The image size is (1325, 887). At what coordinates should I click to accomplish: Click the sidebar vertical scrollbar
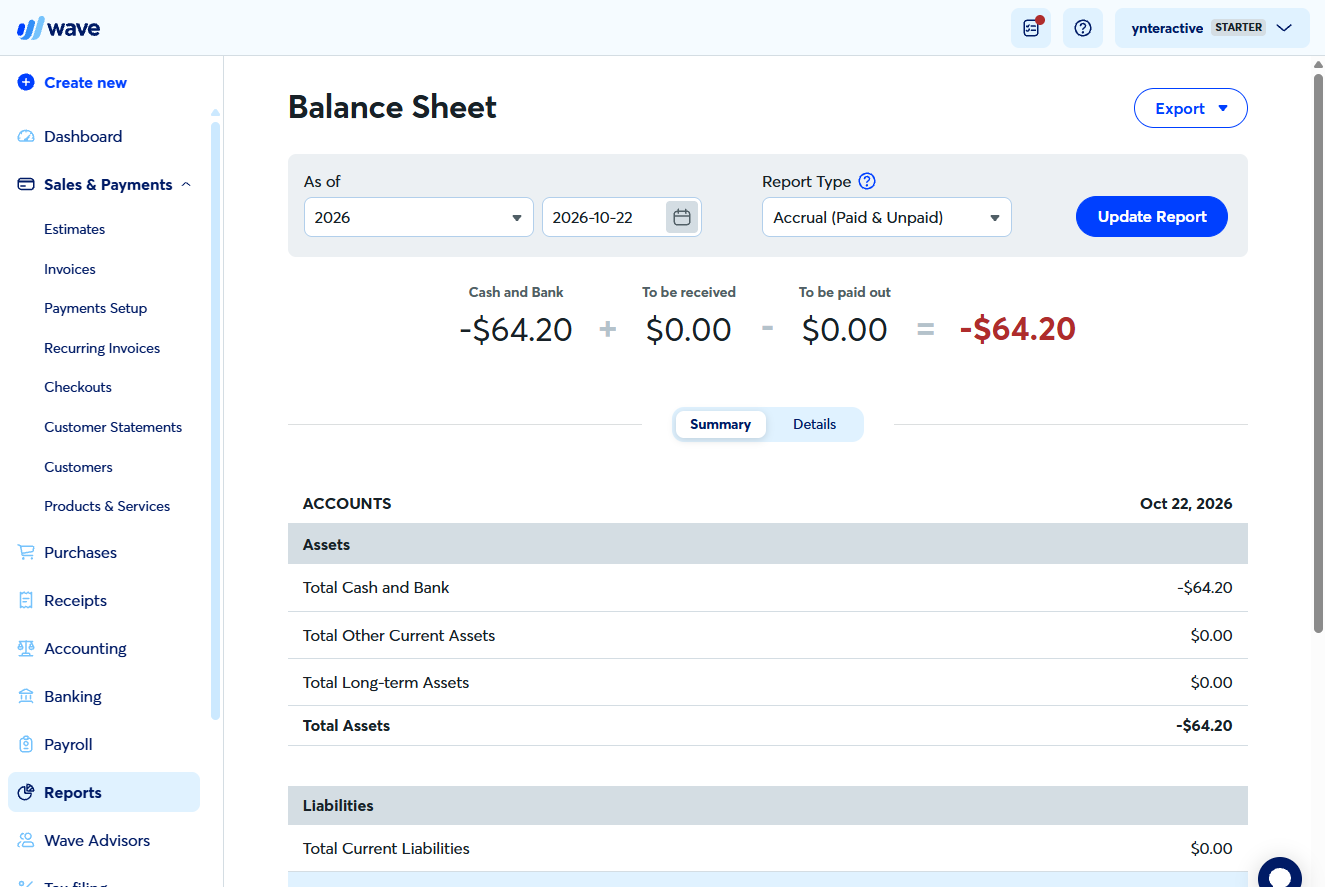pyautogui.click(x=215, y=420)
